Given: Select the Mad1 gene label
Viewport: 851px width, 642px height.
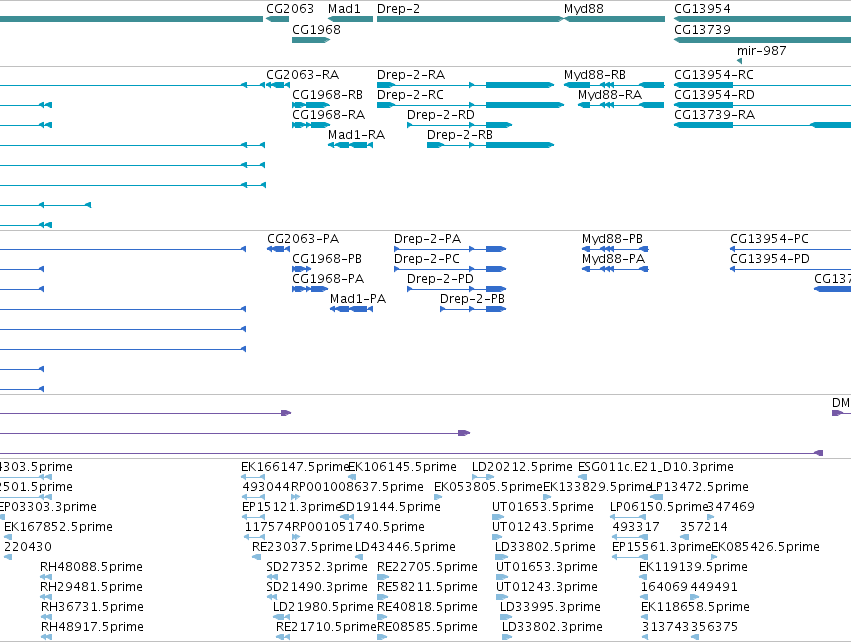Looking at the screenshot, I should click(x=344, y=9).
